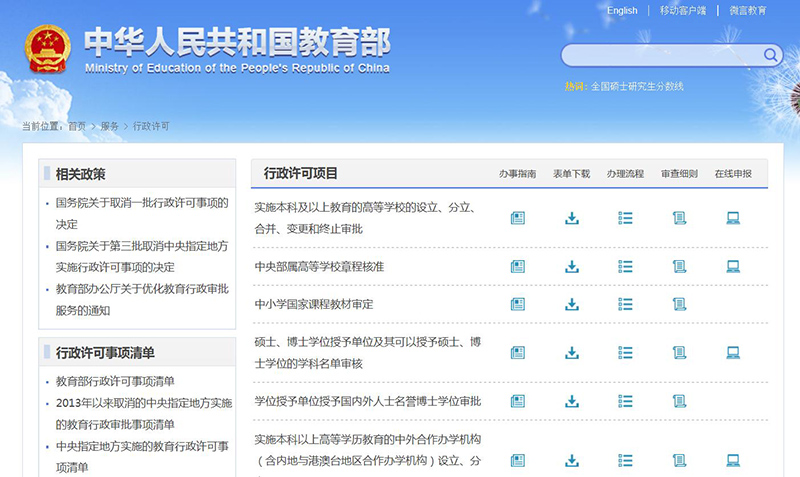Open review rules for 中央部属高等学校章程核准

[x=679, y=266]
